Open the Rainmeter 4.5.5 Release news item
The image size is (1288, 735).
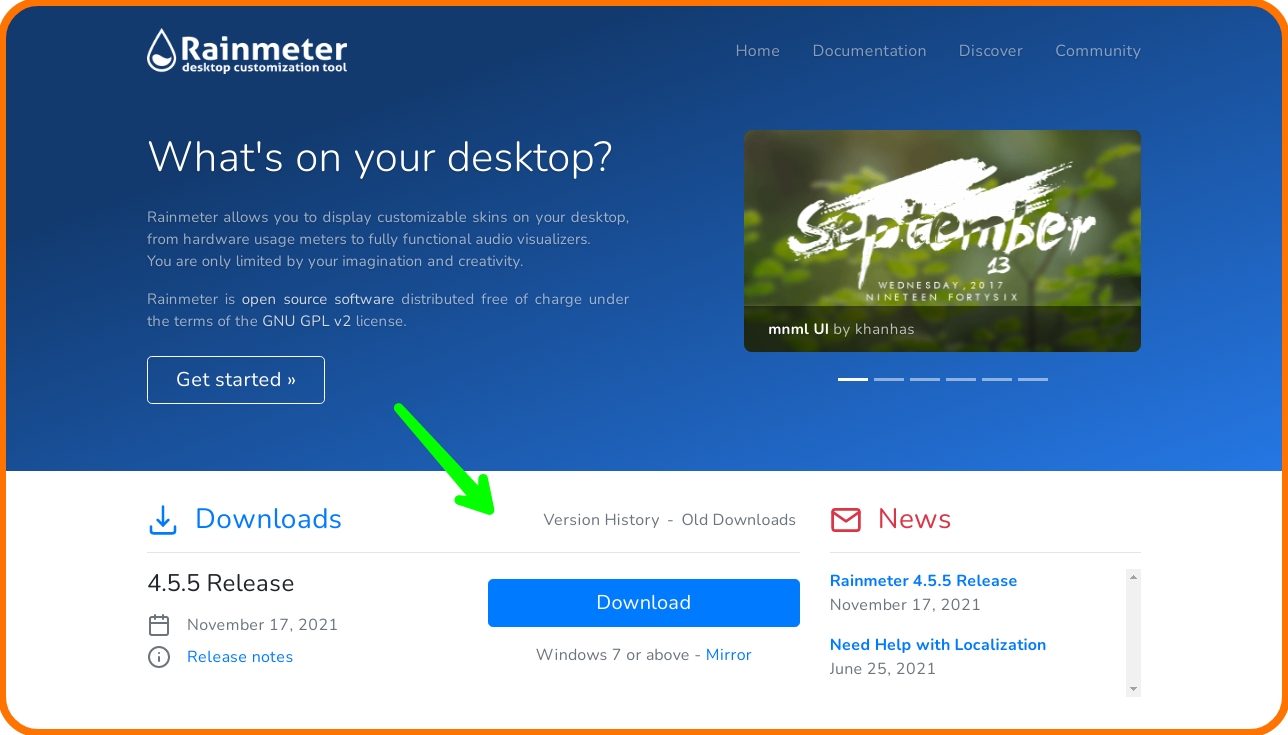pyautogui.click(x=923, y=581)
